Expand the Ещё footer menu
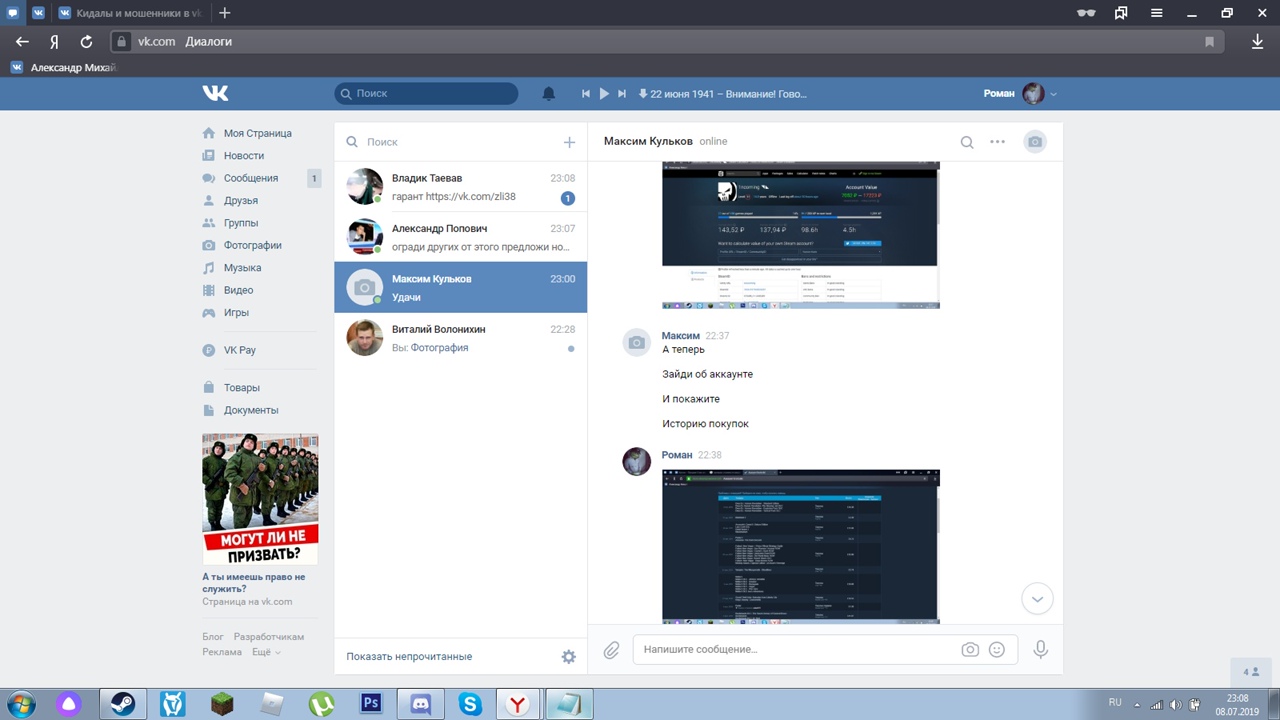The height and width of the screenshot is (720, 1280). [x=265, y=652]
